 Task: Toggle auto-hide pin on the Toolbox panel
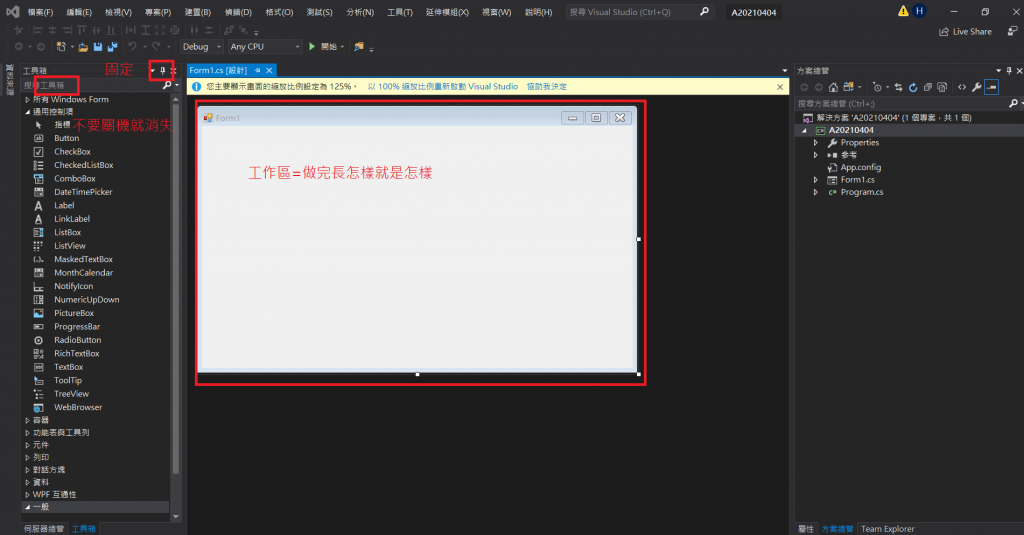(x=163, y=71)
